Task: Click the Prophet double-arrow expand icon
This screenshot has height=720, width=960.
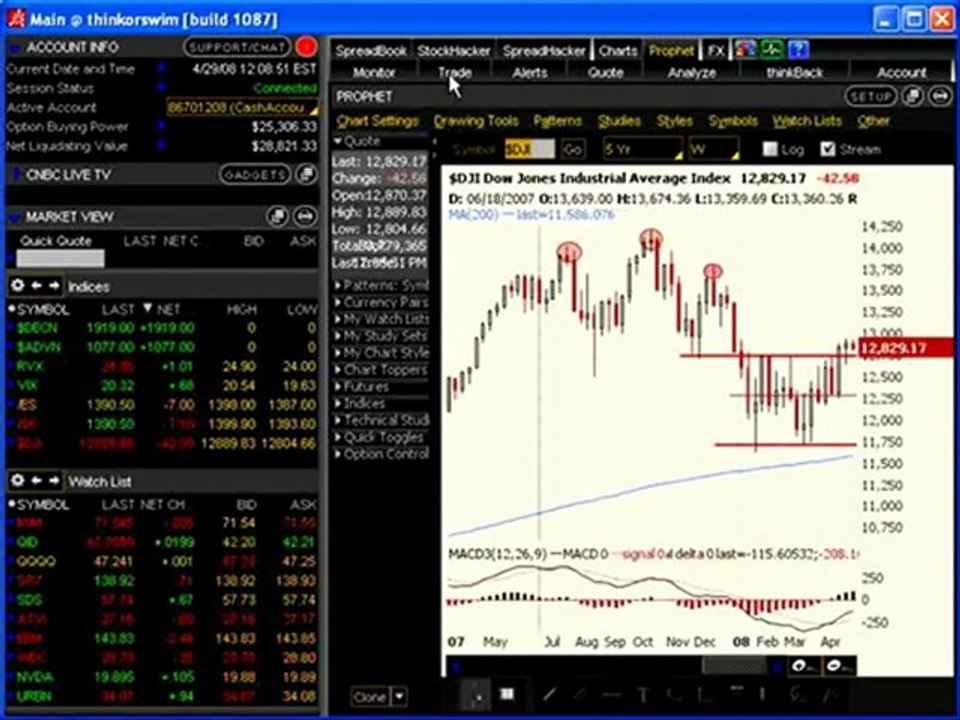Action: [x=940, y=96]
